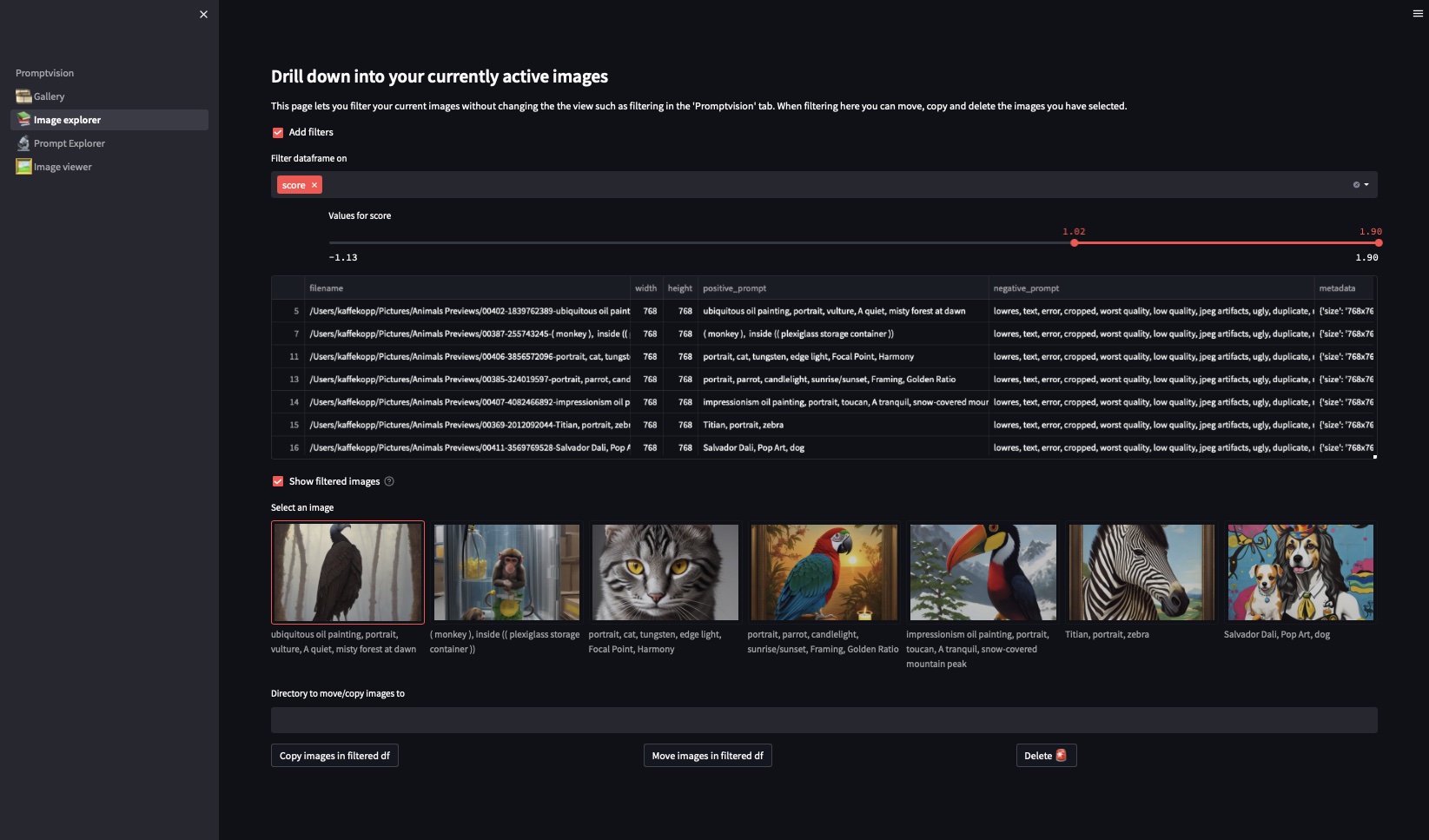Click the Image explorer stacked-books icon
Image resolution: width=1429 pixels, height=840 pixels.
point(22,119)
